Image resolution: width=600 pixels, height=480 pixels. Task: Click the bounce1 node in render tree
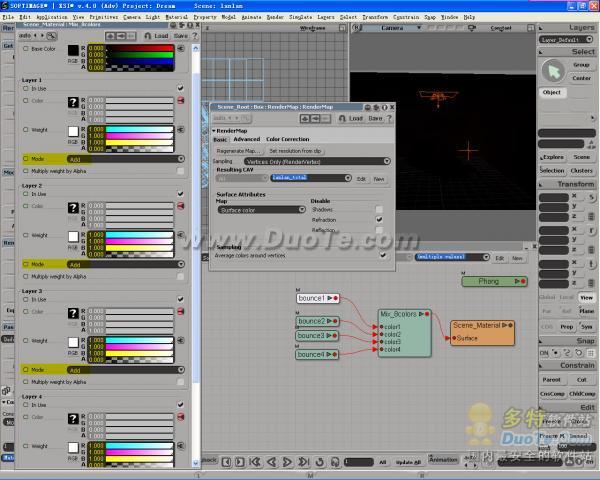tap(318, 298)
